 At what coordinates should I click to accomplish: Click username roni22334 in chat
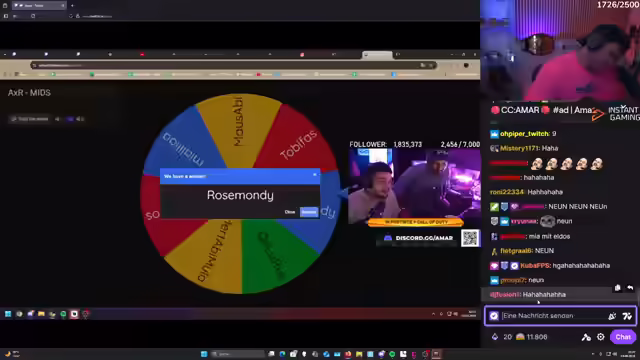(507, 192)
